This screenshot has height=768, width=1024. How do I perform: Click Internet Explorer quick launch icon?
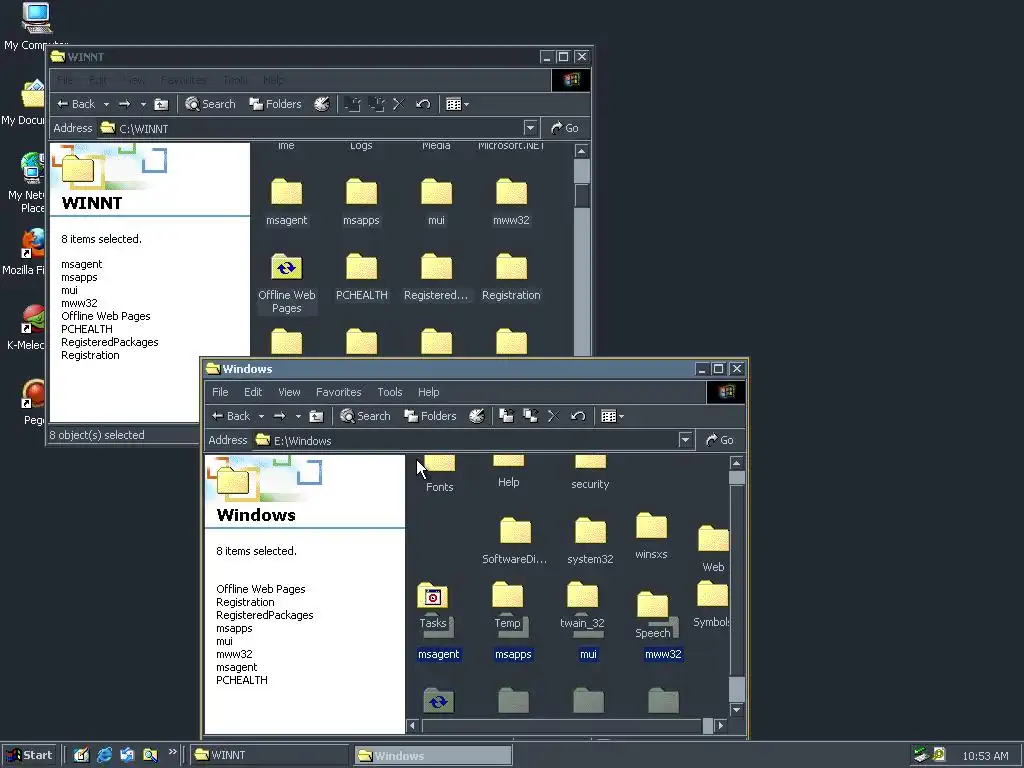[104, 755]
